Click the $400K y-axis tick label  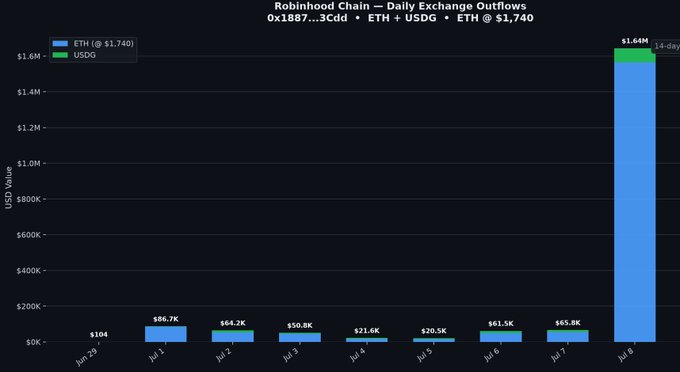pos(29,271)
